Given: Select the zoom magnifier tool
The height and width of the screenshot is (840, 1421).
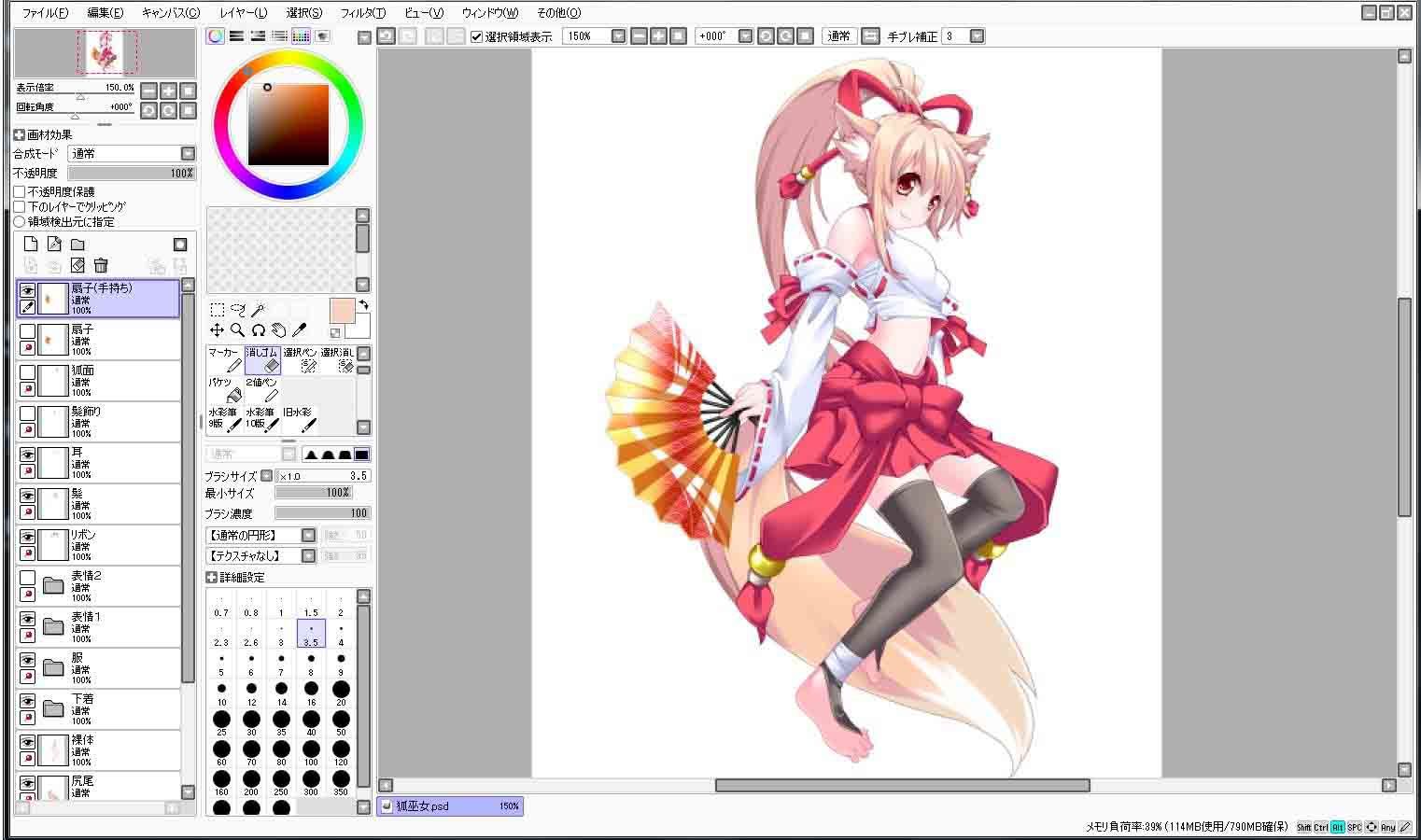Looking at the screenshot, I should tap(237, 330).
